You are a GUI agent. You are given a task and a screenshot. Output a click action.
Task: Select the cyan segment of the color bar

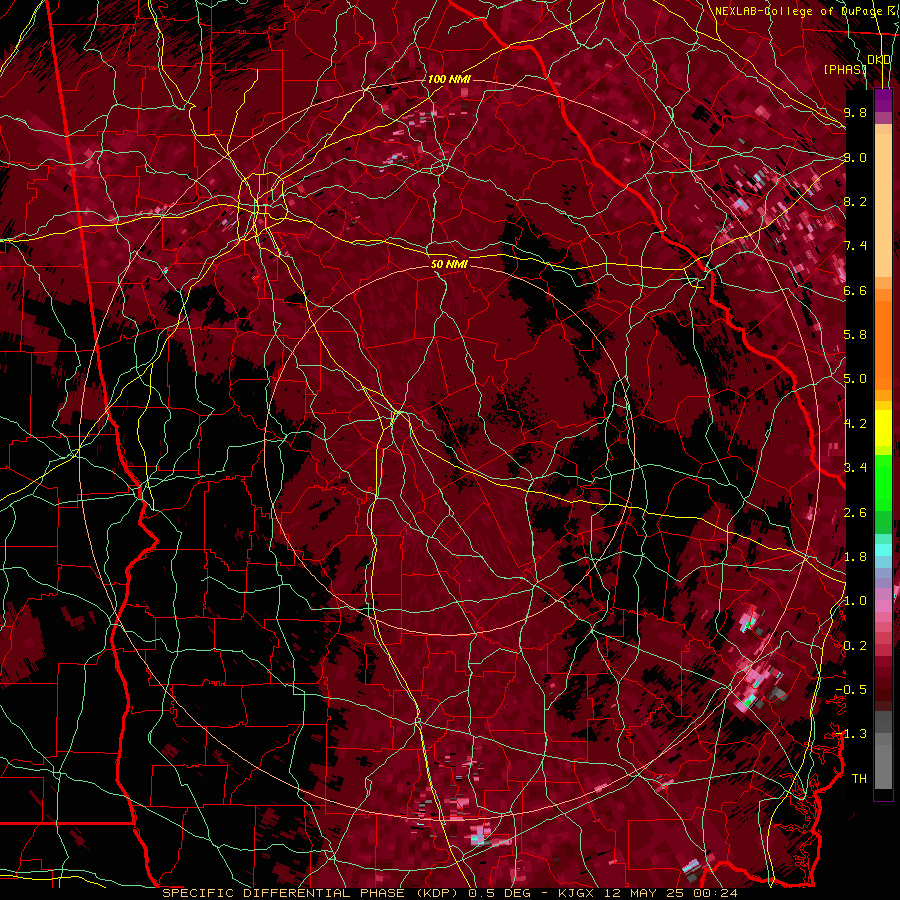(x=883, y=550)
